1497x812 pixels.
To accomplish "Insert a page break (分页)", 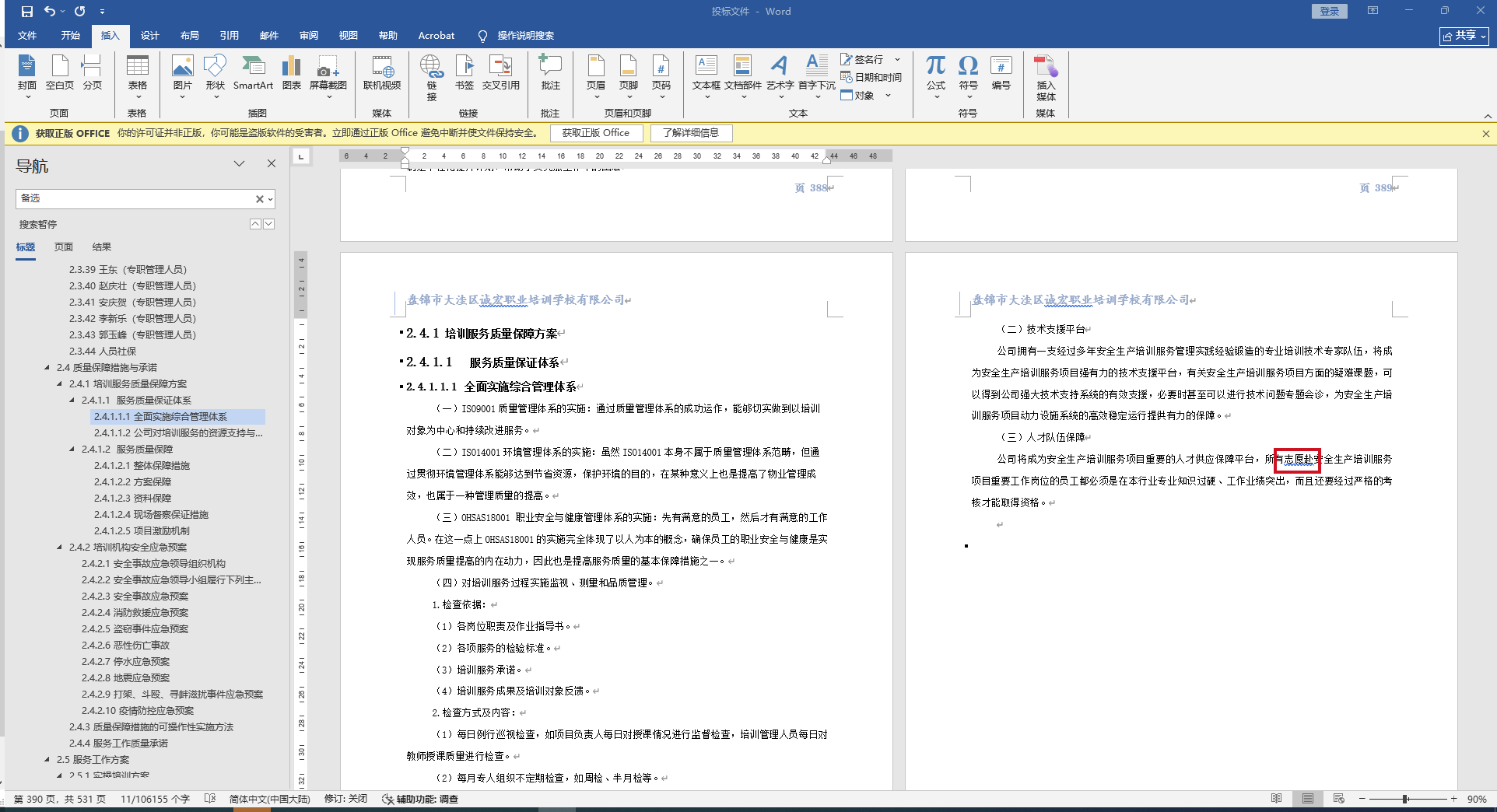I will click(92, 72).
